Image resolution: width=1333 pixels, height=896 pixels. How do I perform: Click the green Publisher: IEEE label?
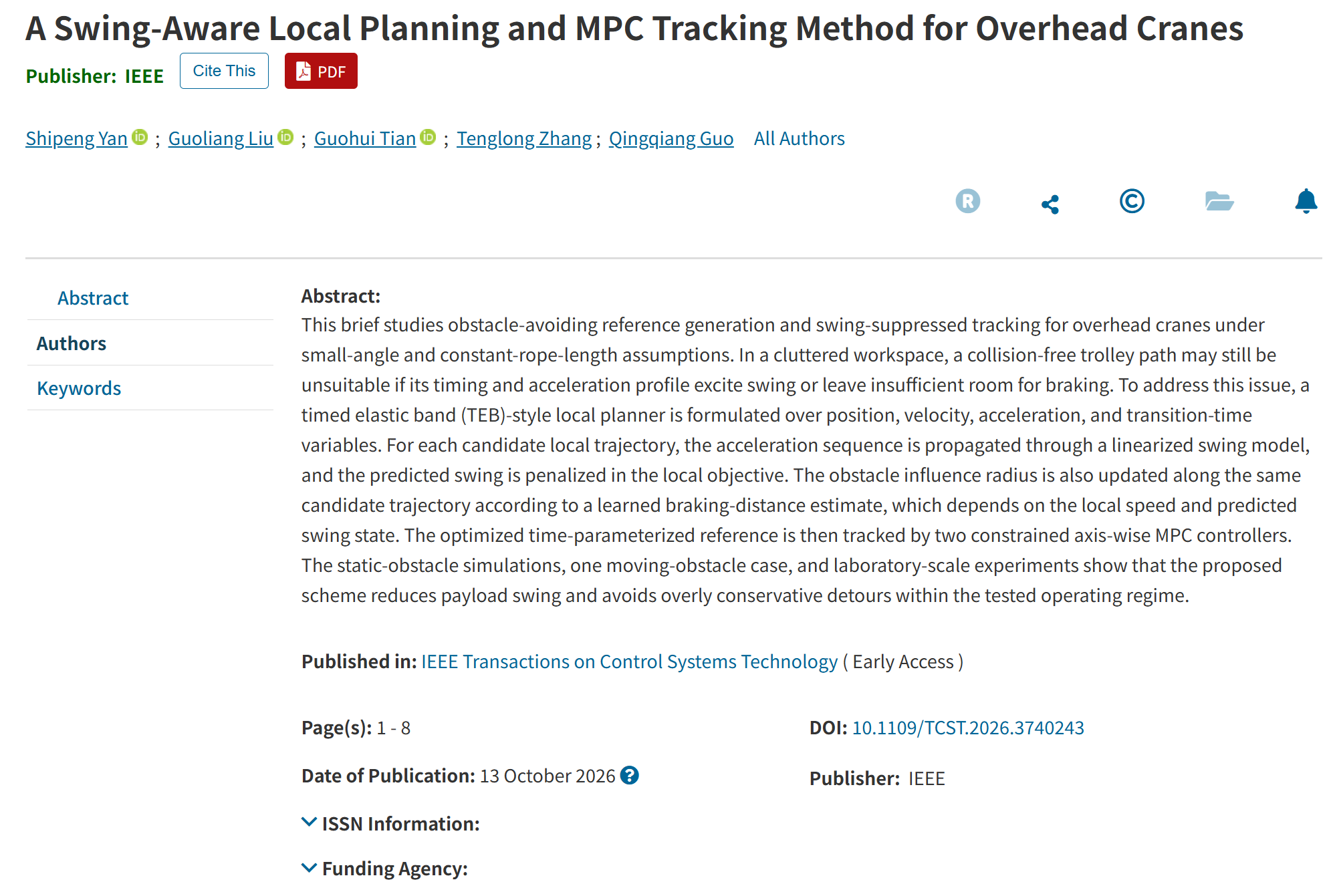[94, 76]
